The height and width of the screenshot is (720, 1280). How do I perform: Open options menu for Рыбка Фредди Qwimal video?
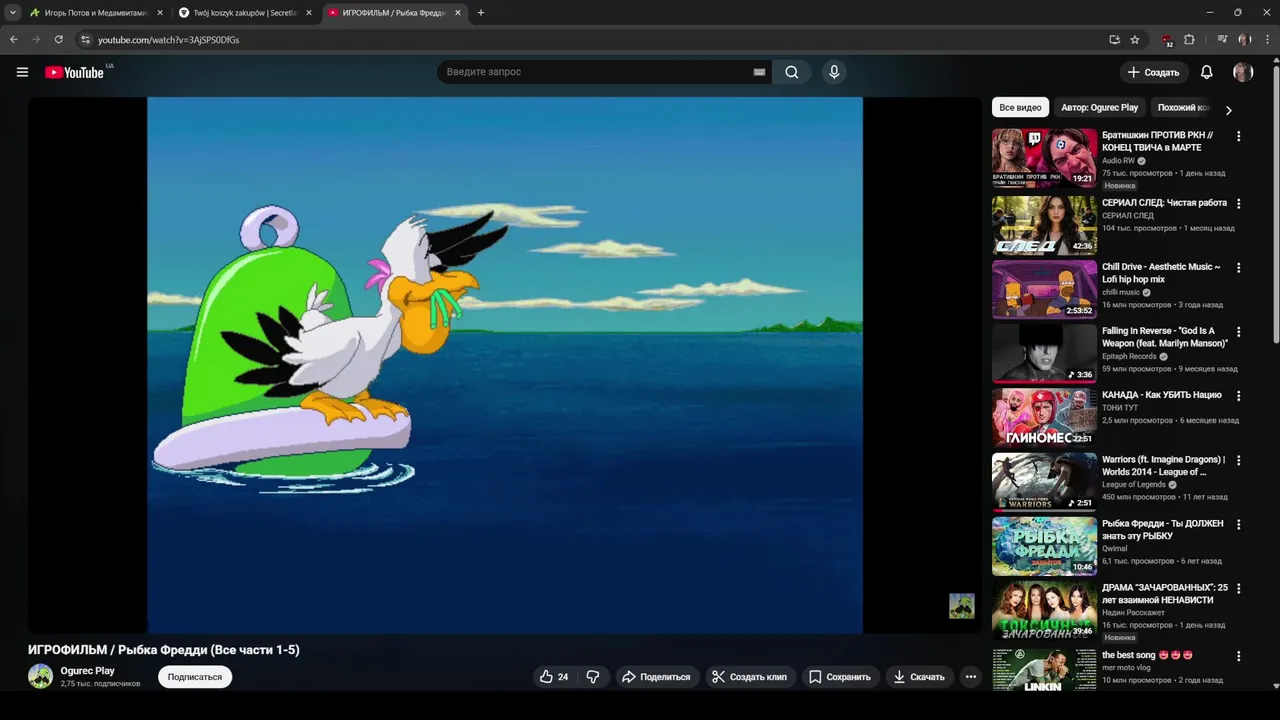[x=1238, y=525]
